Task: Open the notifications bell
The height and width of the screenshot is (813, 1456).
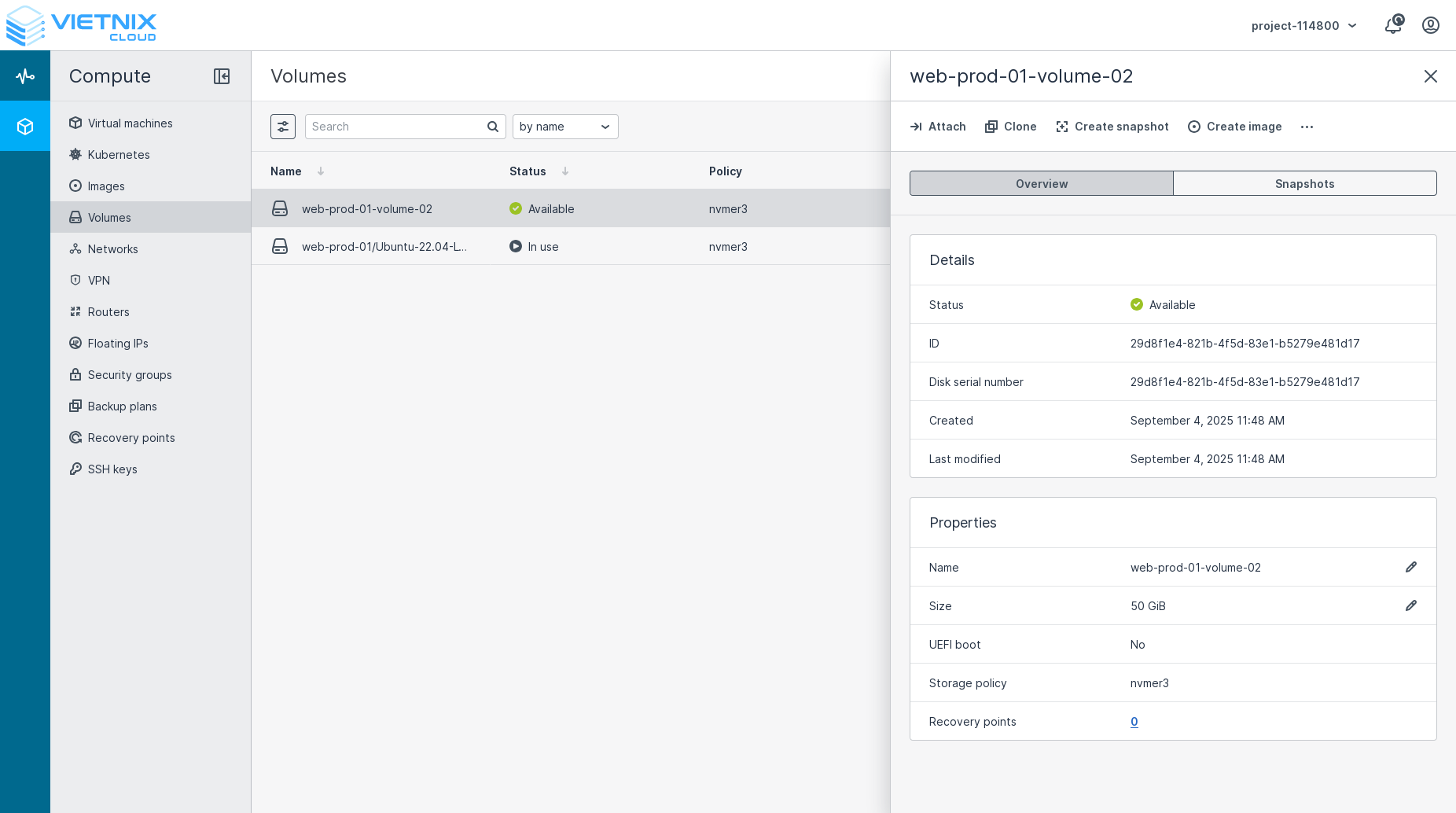Action: 1393,25
